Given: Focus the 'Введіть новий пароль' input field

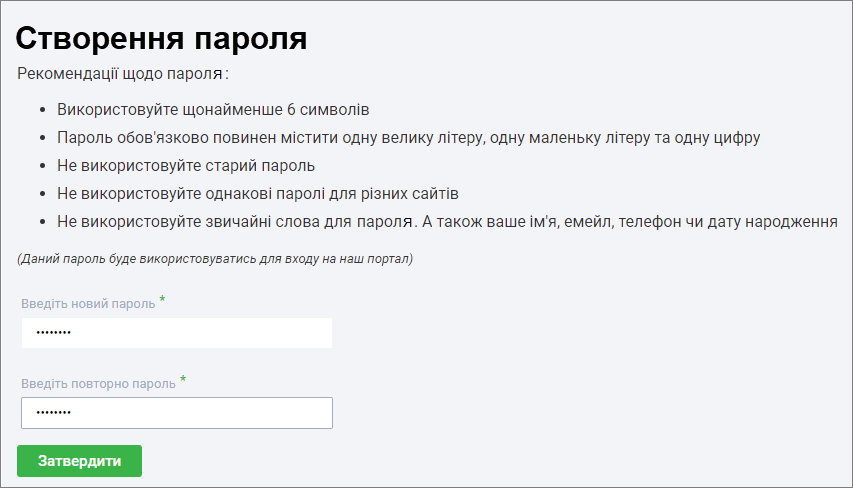Looking at the screenshot, I should pos(177,333).
